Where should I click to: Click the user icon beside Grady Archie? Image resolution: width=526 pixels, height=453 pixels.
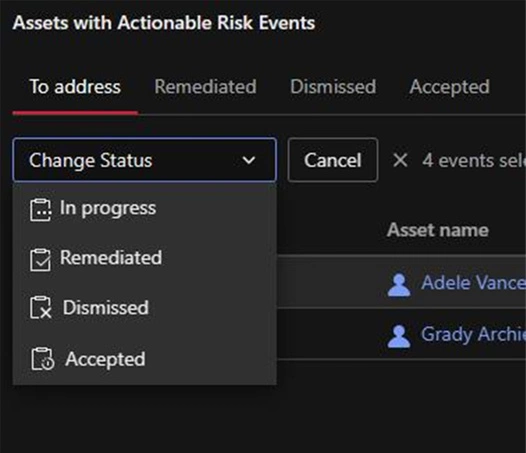tap(399, 336)
